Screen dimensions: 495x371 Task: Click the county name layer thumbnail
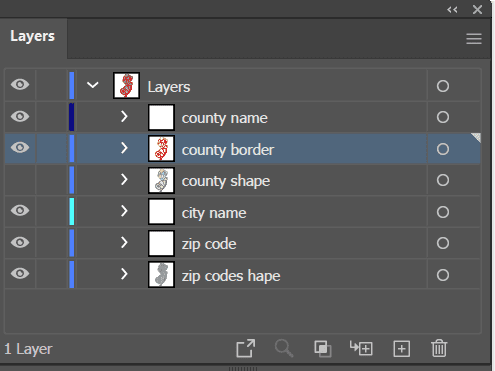[x=161, y=117]
